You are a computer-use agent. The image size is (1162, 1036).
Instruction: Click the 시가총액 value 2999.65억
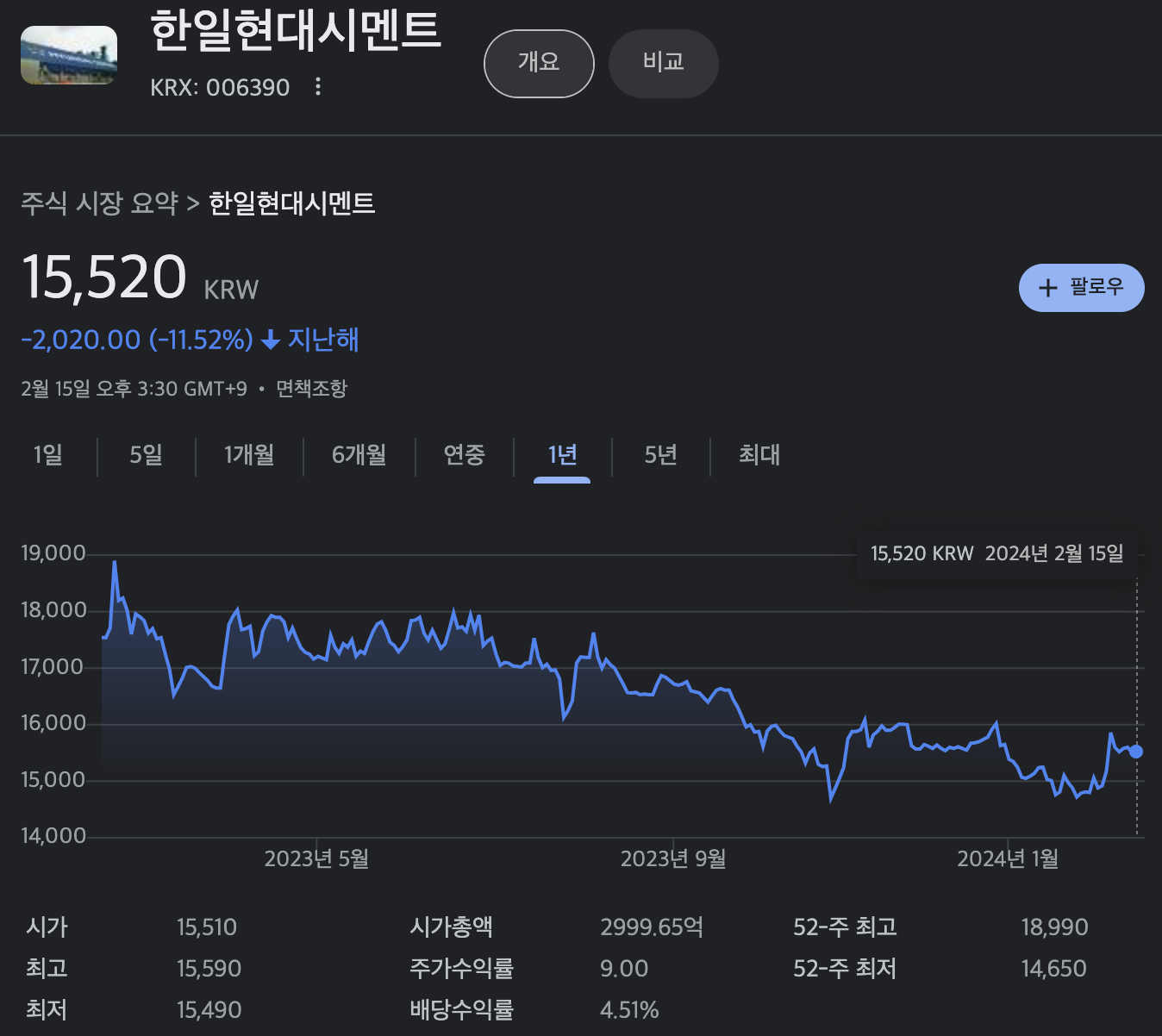click(652, 927)
